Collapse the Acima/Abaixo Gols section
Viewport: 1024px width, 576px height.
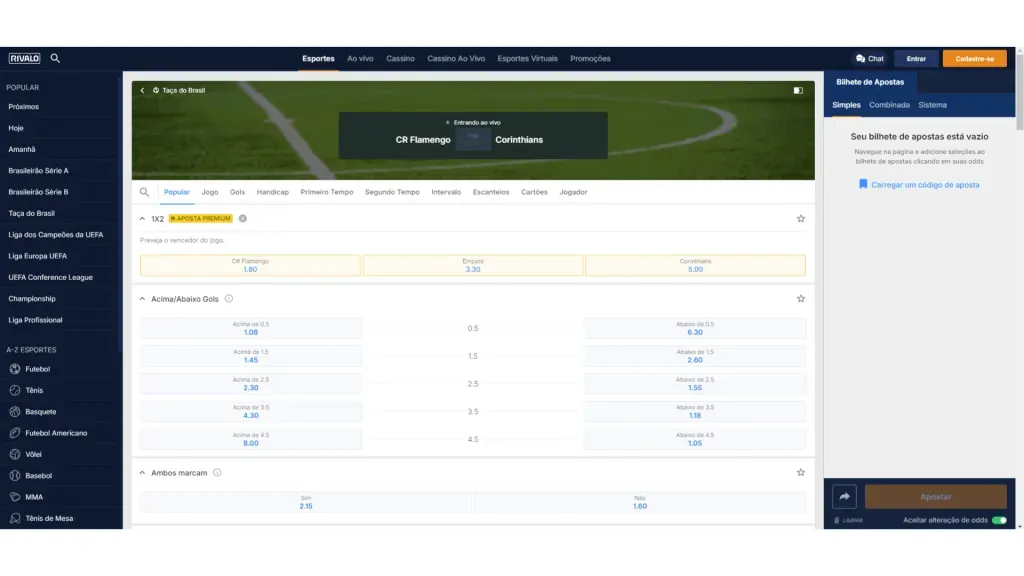(x=142, y=299)
